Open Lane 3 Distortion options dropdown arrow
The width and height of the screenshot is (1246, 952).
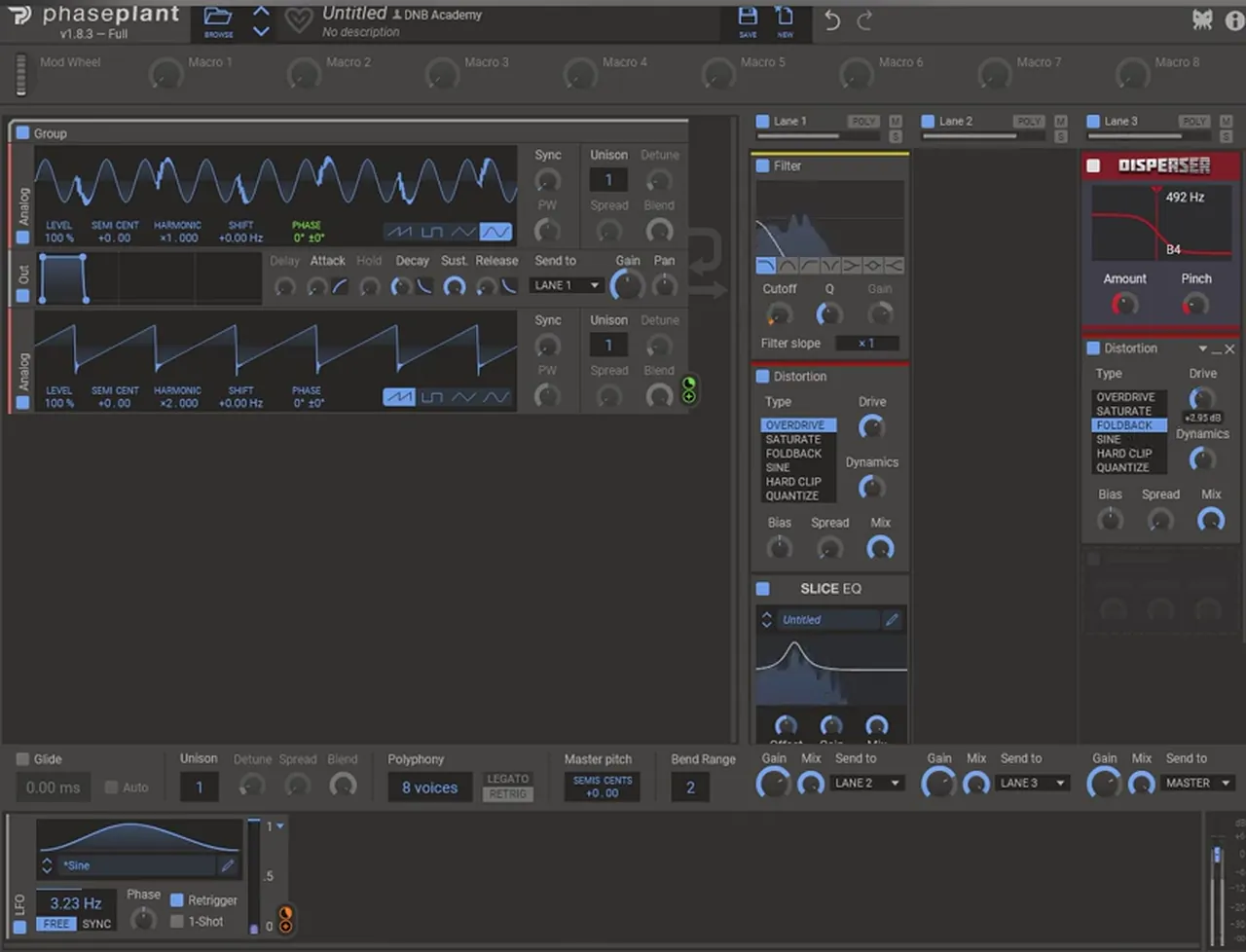(1203, 348)
